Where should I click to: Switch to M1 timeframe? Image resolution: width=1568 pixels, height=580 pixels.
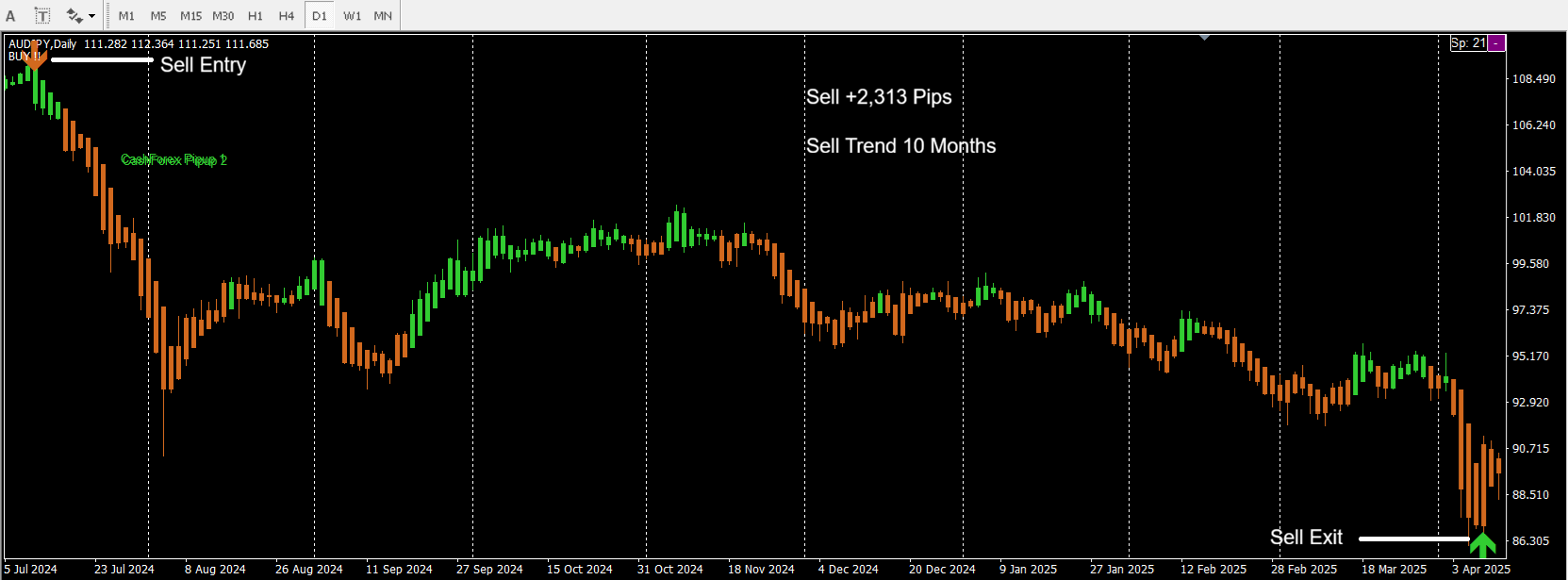coord(126,16)
